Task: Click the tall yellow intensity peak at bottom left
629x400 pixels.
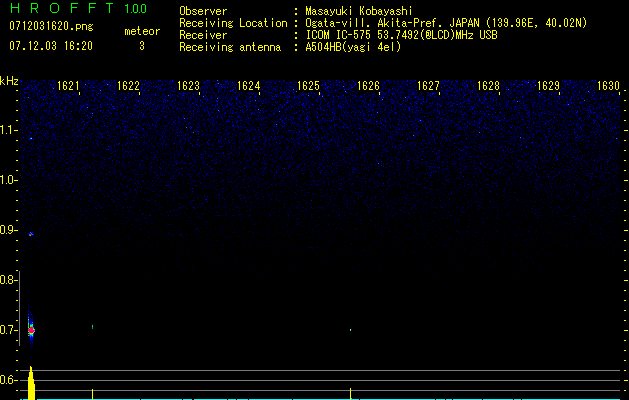Action: [31, 383]
